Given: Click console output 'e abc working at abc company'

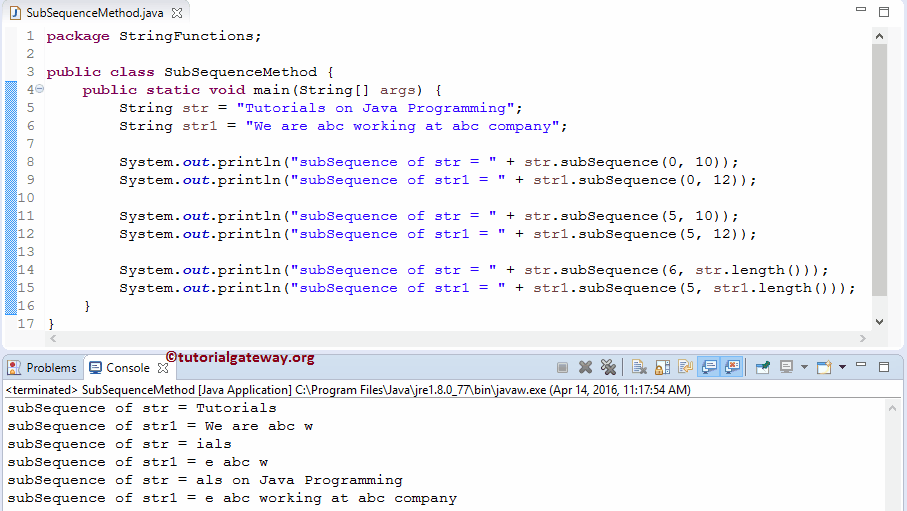Looking at the screenshot, I should click(x=330, y=498).
